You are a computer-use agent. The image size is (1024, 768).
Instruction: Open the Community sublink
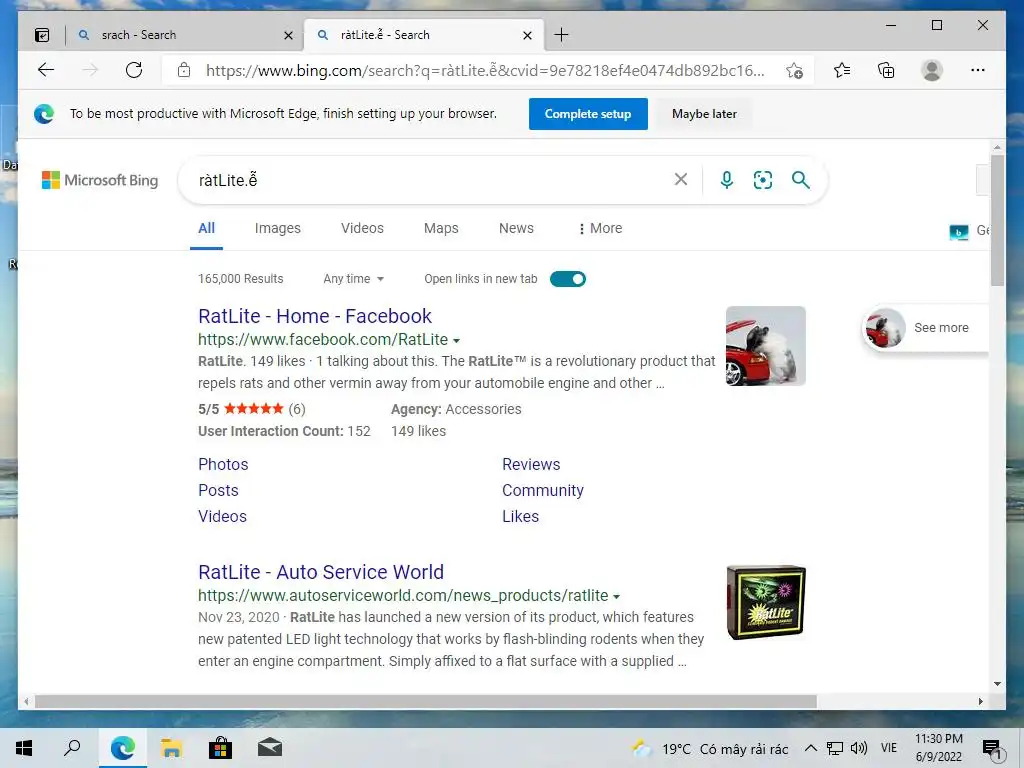coord(543,490)
